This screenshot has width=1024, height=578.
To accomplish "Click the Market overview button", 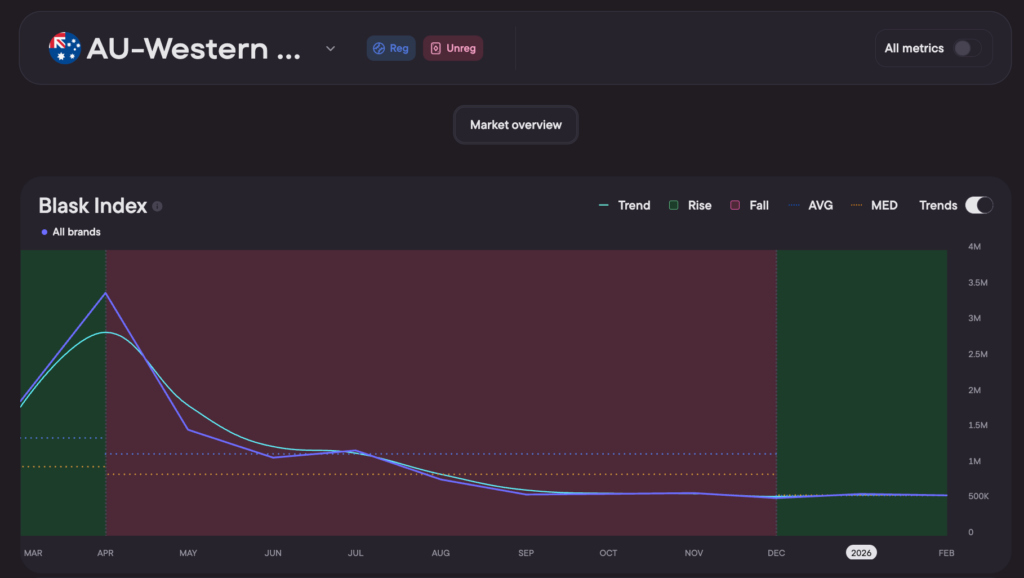I will (x=515, y=125).
